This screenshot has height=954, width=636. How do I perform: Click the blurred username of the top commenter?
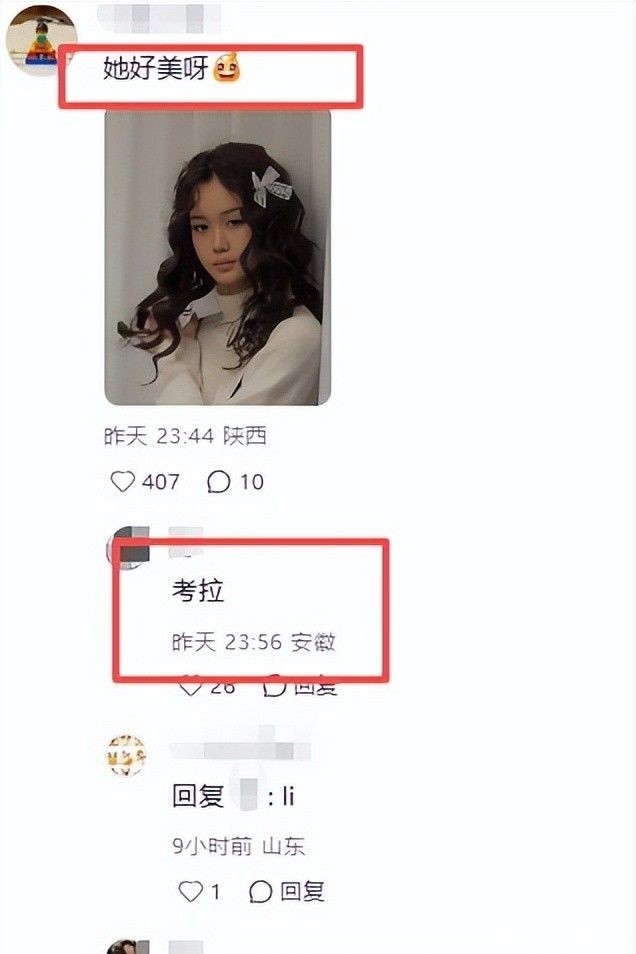[x=159, y=18]
